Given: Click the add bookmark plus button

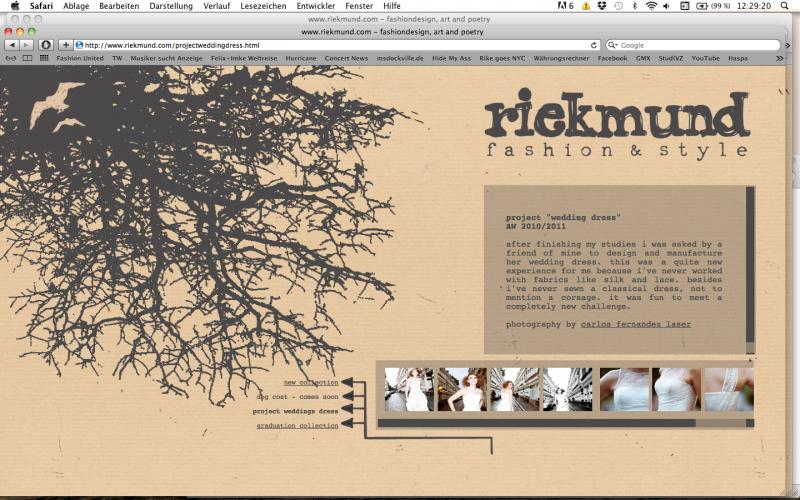Looking at the screenshot, I should point(66,45).
